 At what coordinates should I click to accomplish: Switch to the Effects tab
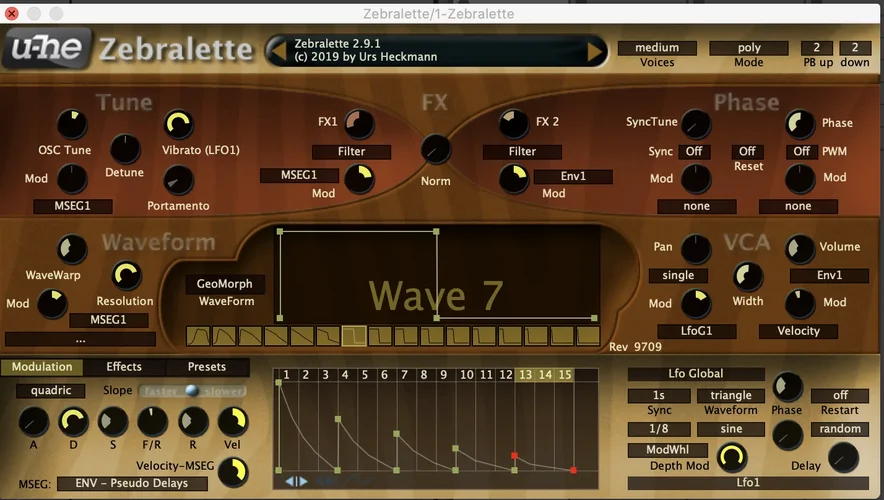(x=124, y=367)
